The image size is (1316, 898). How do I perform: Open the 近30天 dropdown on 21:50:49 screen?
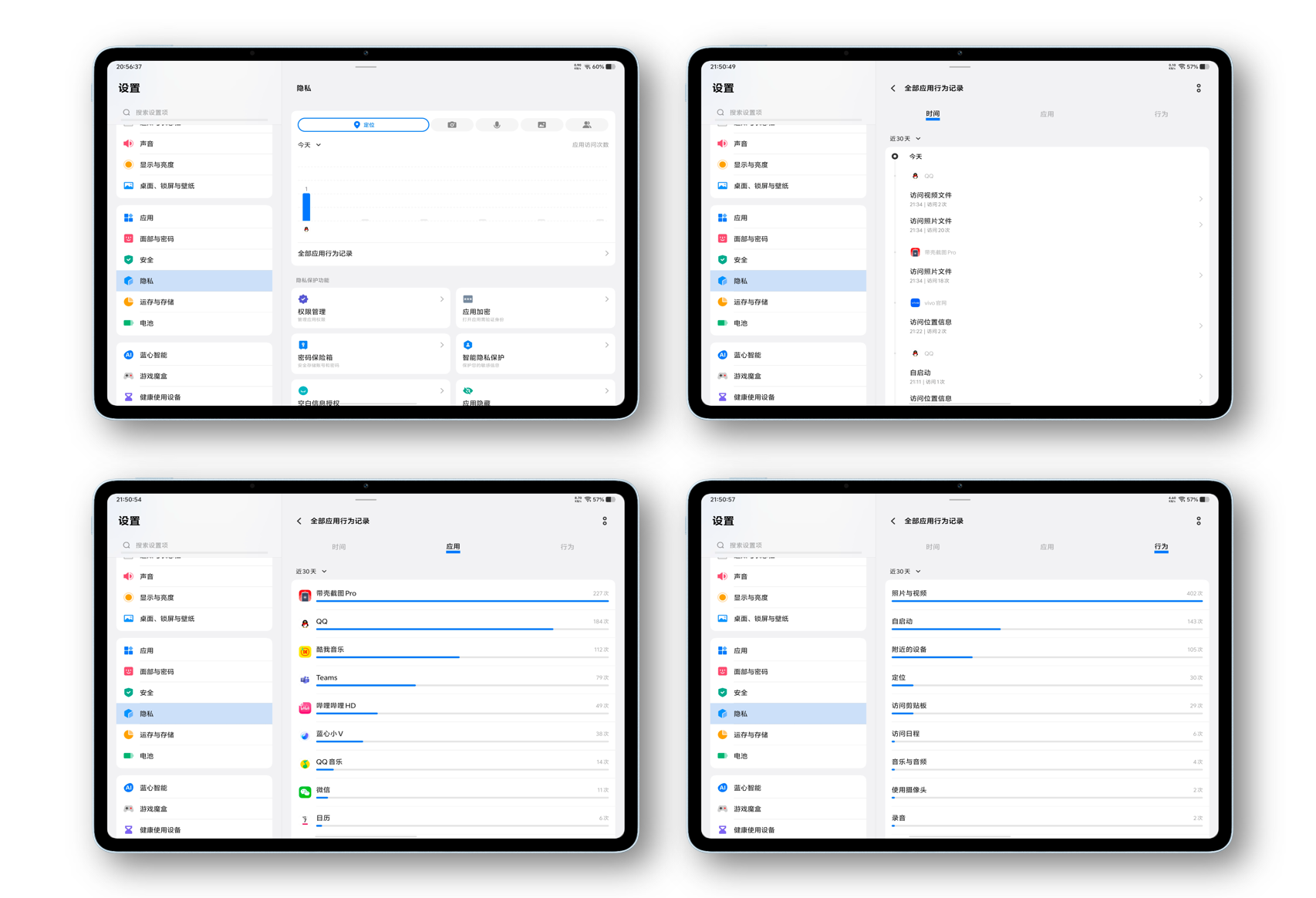tap(905, 139)
